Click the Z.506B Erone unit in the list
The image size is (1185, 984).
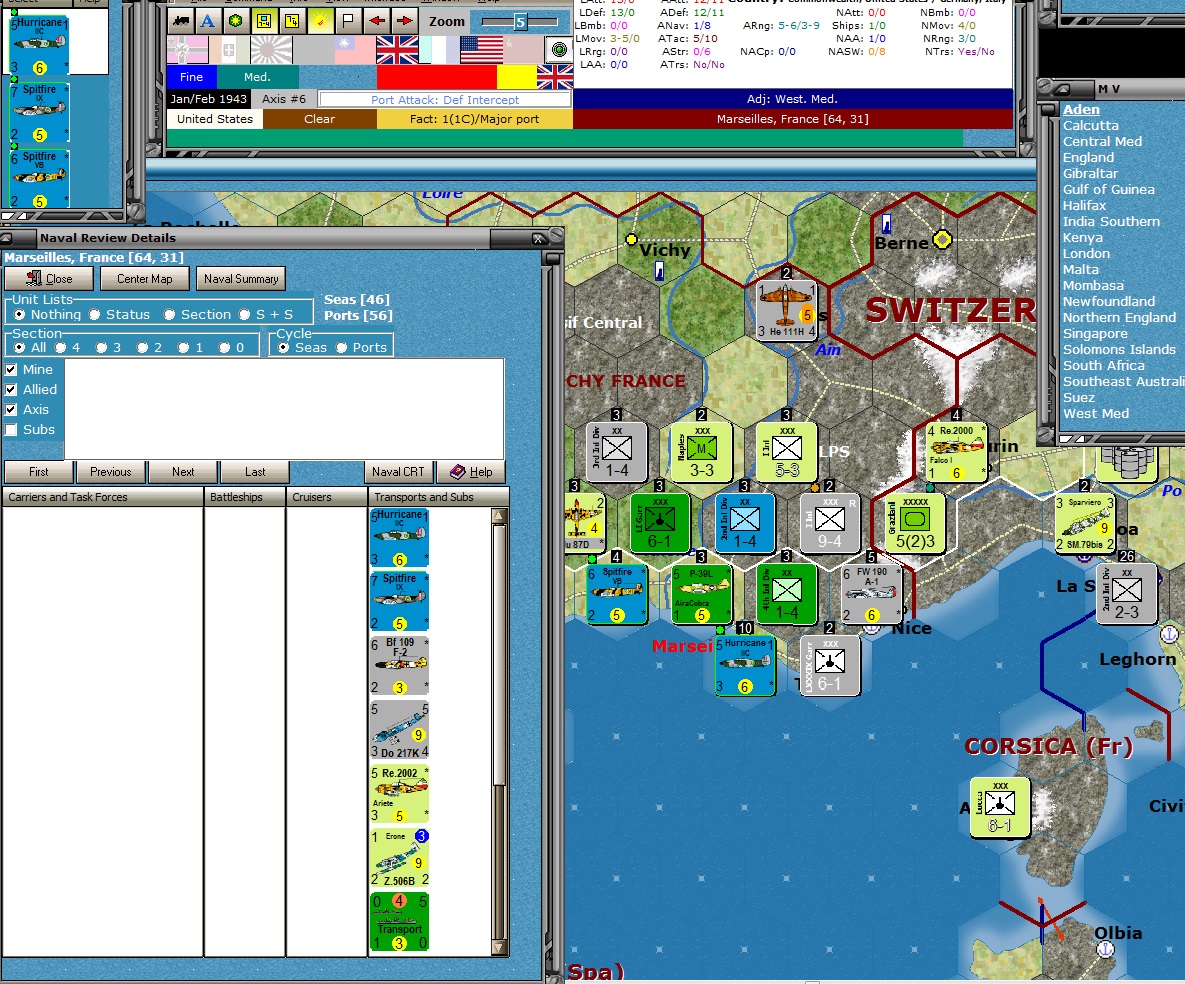[399, 858]
